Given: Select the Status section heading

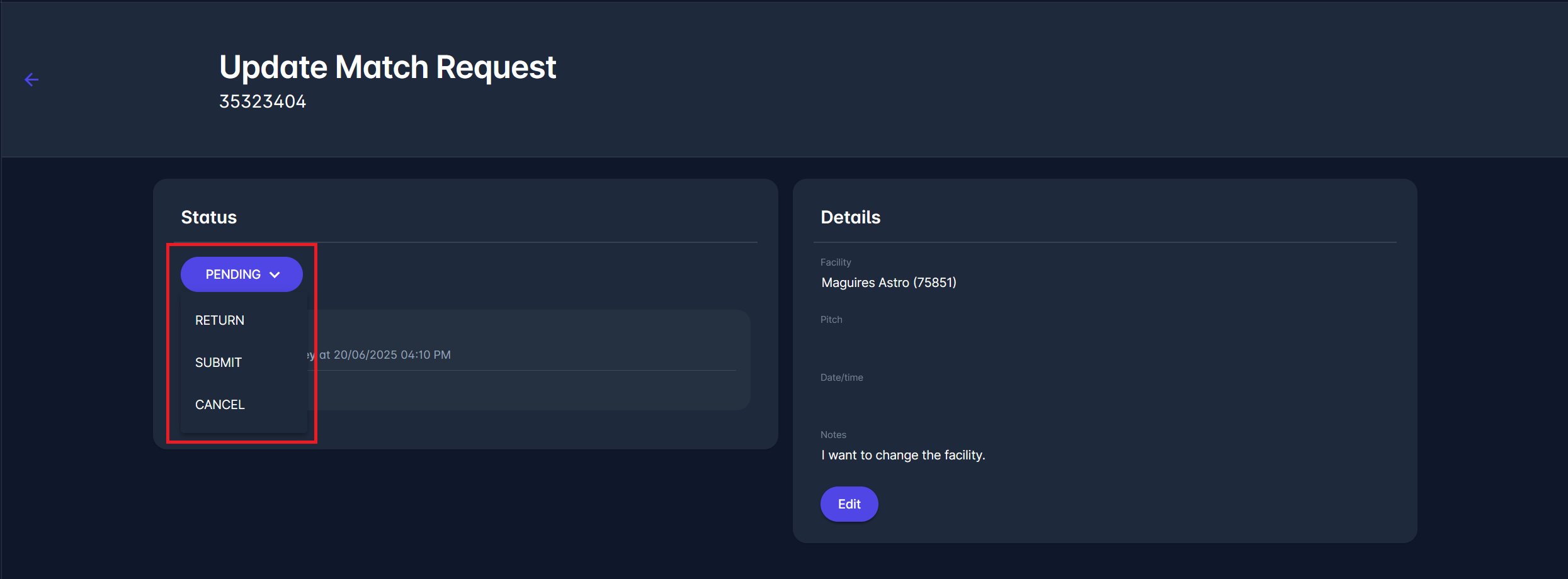Looking at the screenshot, I should click(208, 216).
